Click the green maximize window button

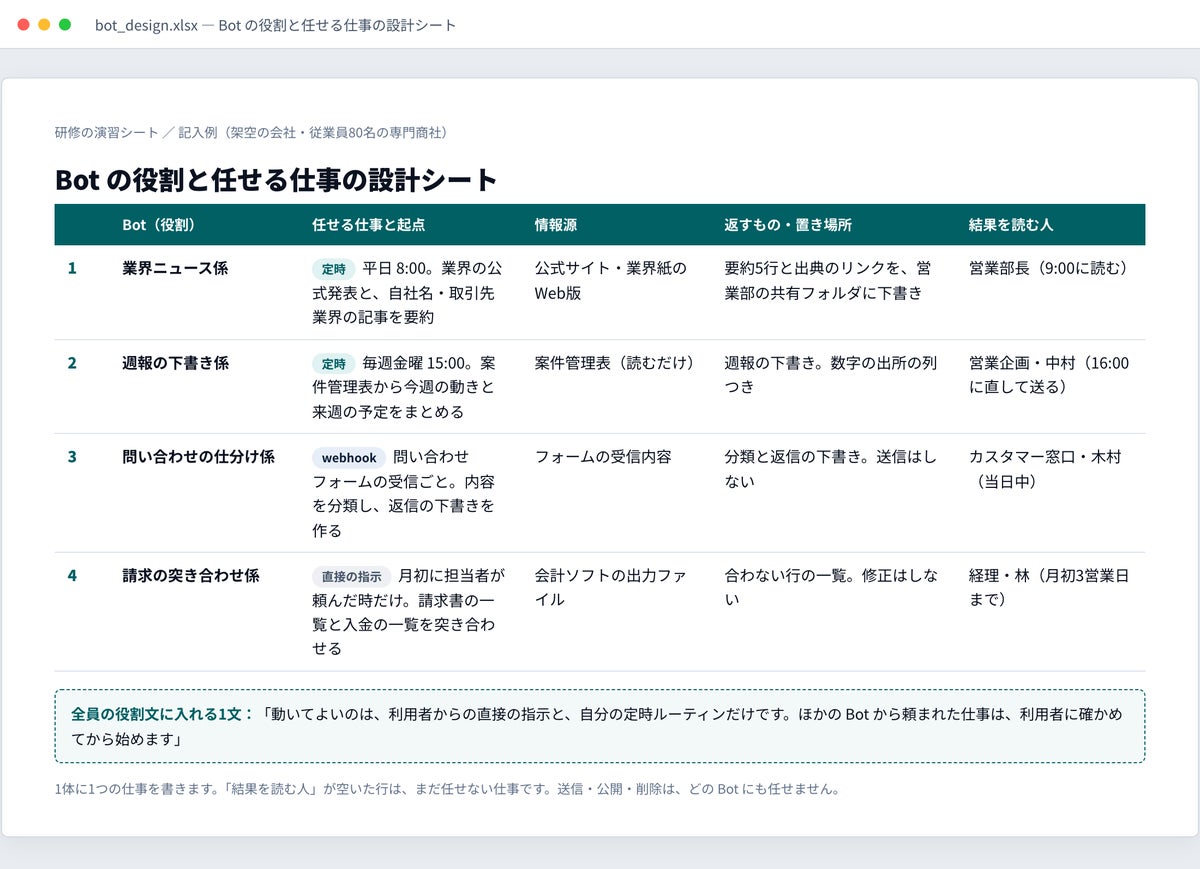click(65, 24)
